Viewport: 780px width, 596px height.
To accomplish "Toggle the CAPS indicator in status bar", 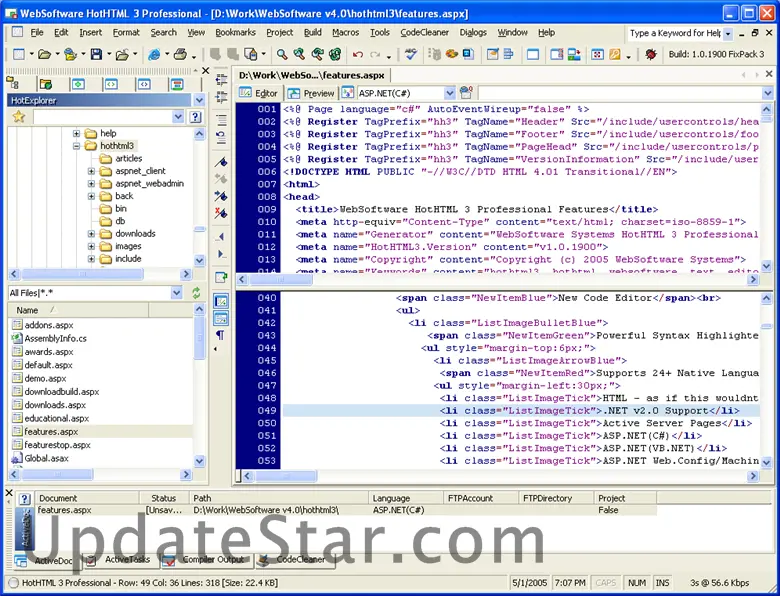I will click(x=606, y=582).
